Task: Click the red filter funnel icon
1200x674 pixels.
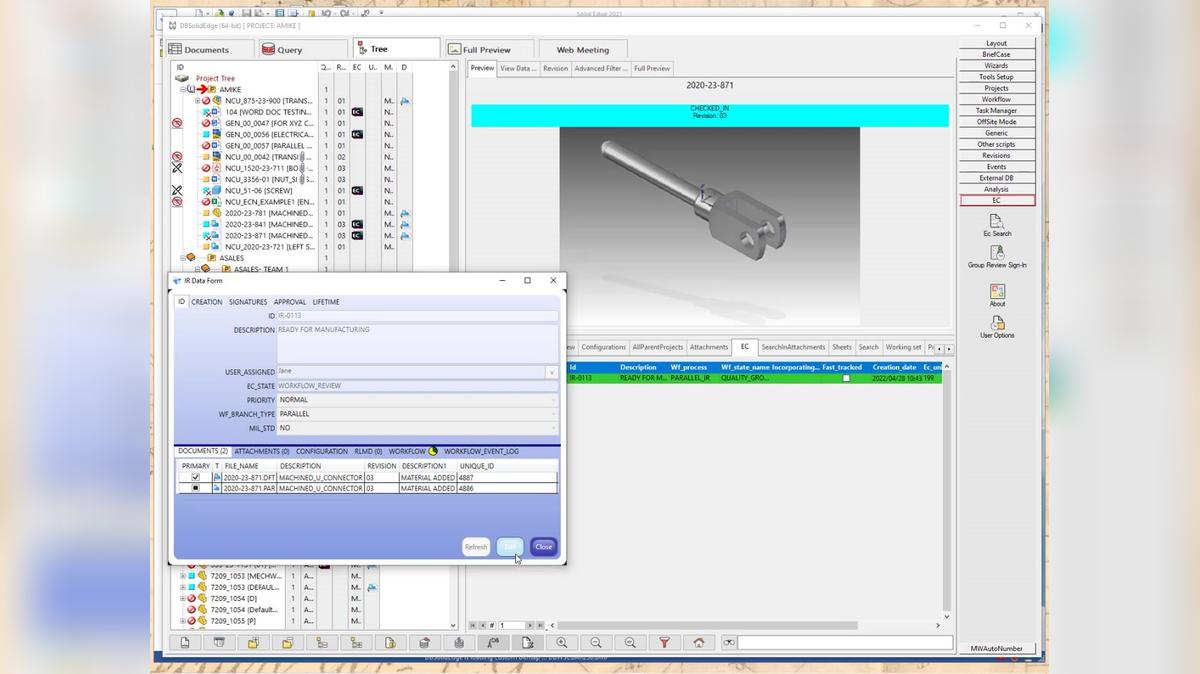Action: (664, 643)
